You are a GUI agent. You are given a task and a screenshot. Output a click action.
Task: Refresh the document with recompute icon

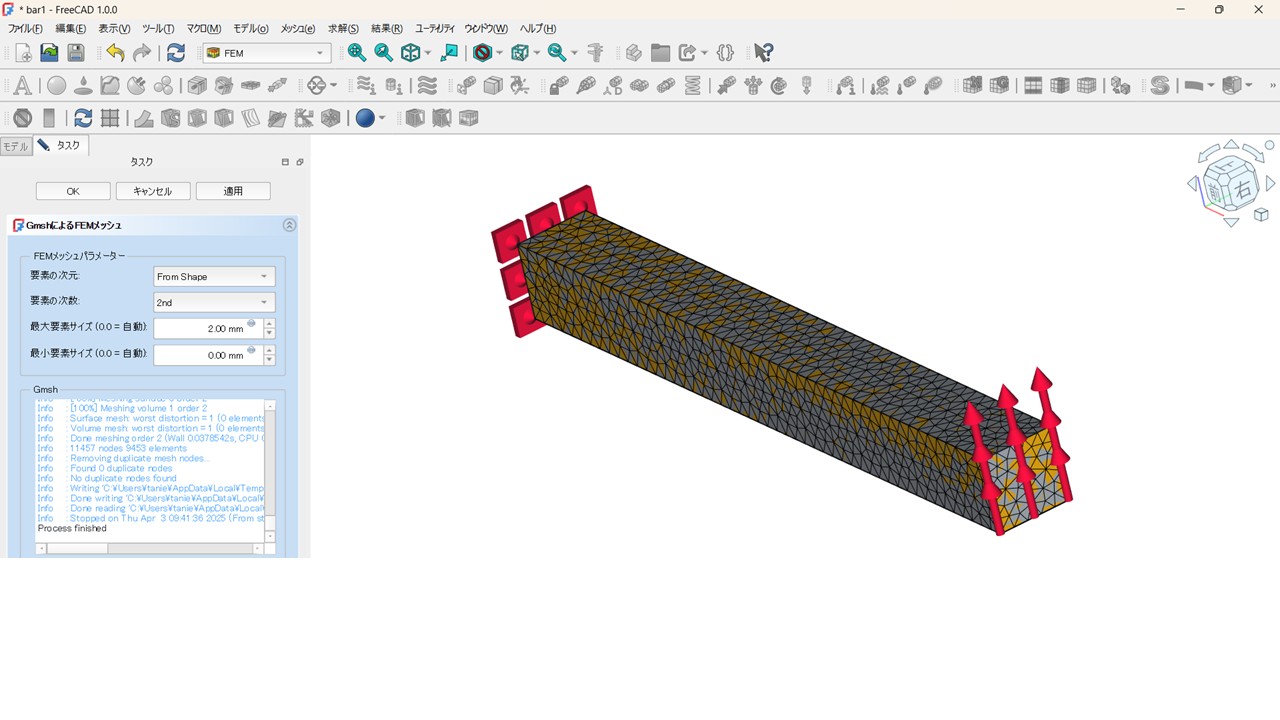click(x=176, y=53)
